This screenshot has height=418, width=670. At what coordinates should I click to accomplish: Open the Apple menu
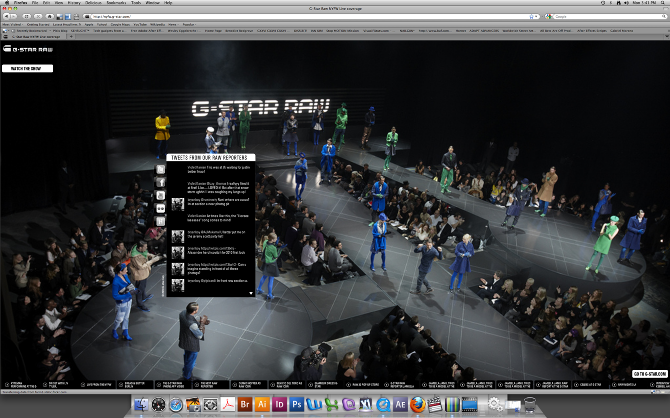(x=7, y=3)
